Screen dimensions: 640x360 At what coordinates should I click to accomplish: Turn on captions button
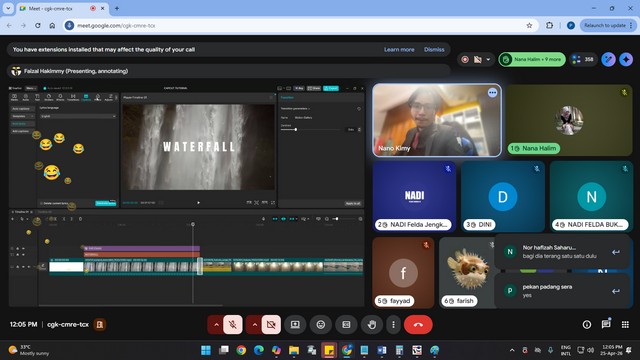click(346, 324)
